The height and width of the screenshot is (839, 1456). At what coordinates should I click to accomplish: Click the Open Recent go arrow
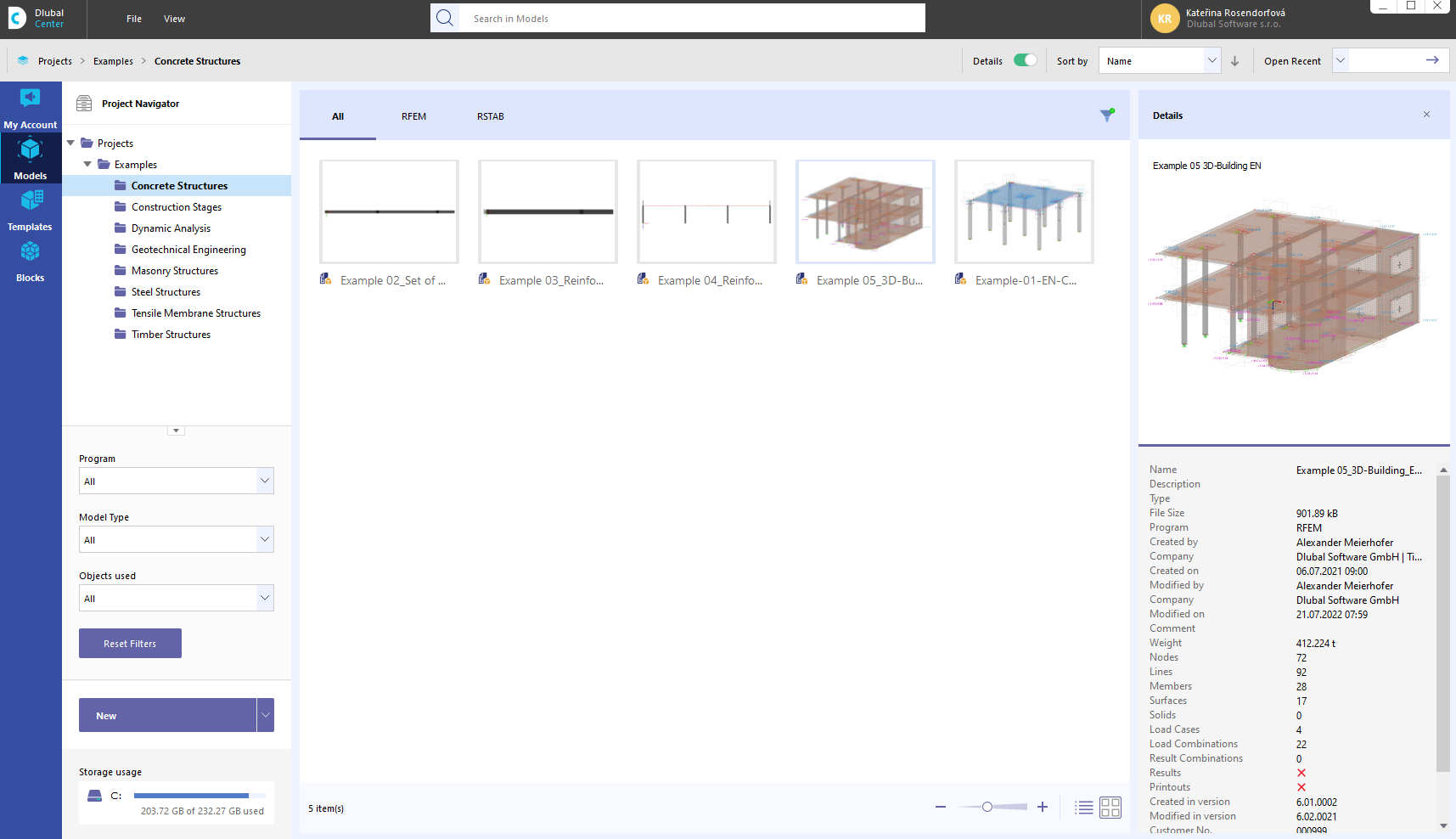click(x=1432, y=60)
